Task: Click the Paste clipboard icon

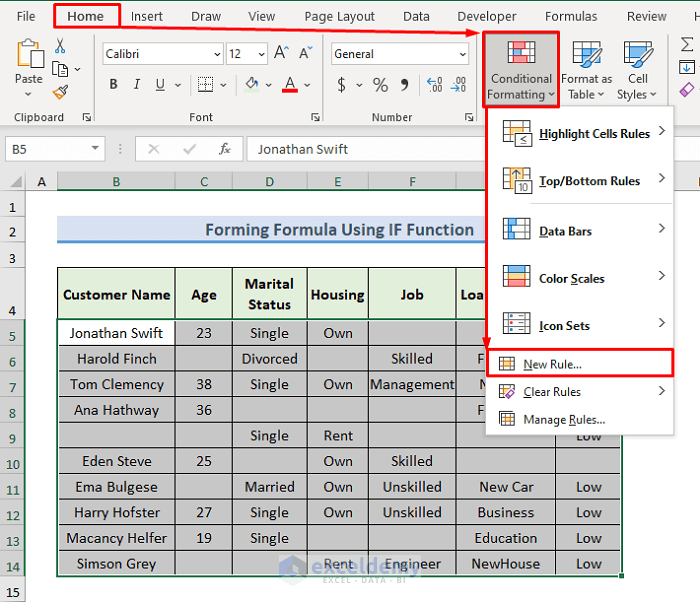Action: coord(30,54)
